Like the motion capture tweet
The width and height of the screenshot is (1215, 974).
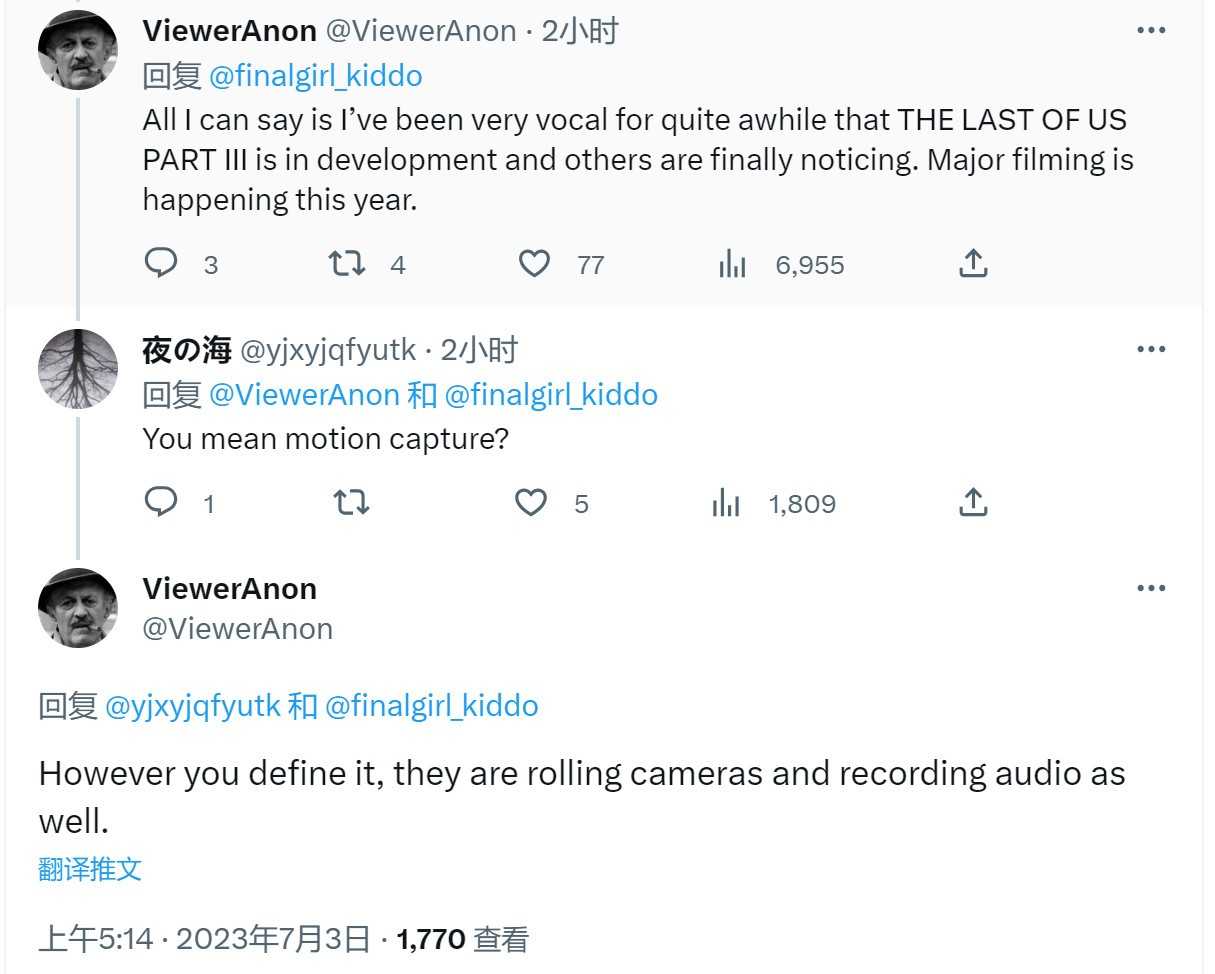531,502
